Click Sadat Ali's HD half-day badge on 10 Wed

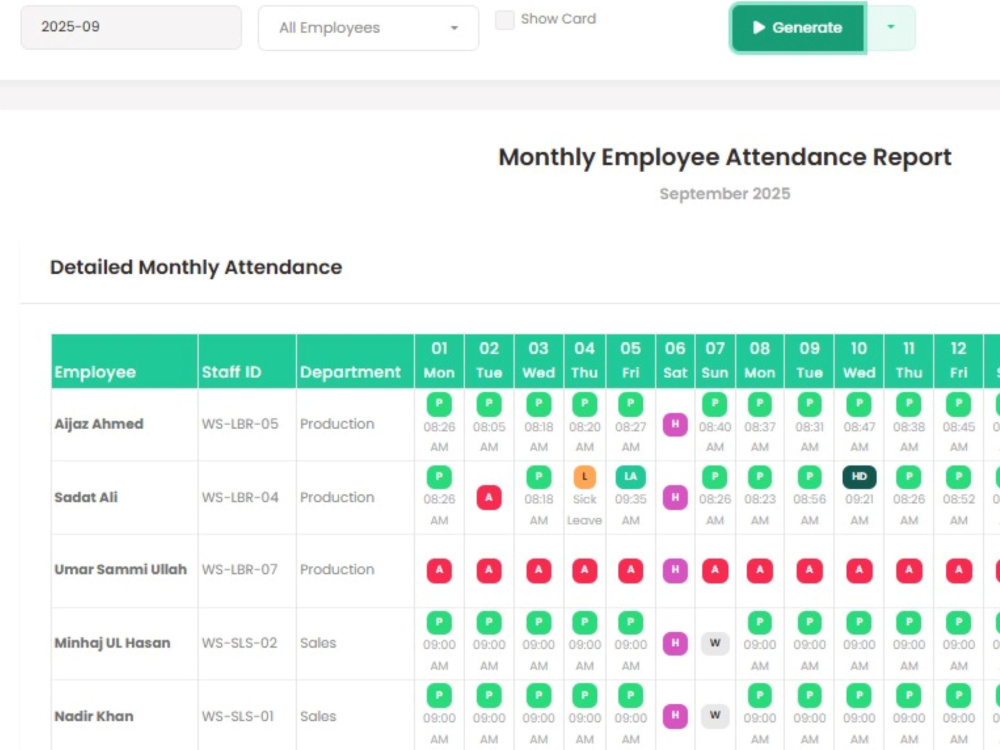tap(859, 476)
